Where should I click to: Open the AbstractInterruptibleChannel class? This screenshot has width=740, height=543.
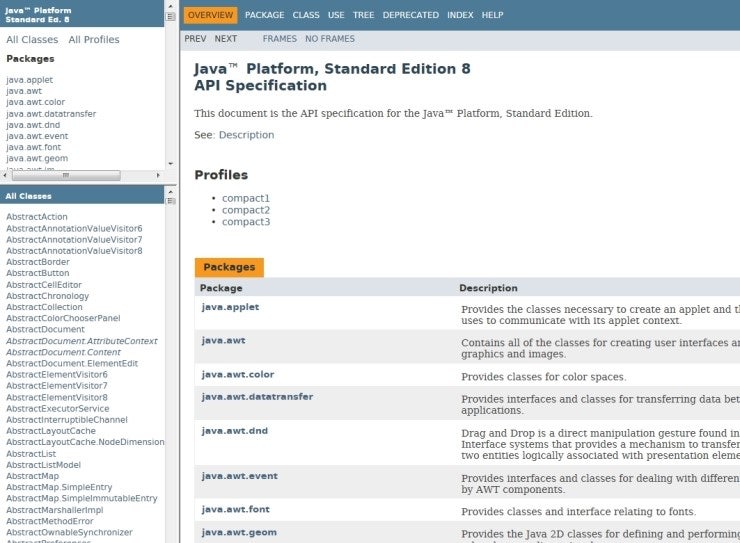pos(67,420)
